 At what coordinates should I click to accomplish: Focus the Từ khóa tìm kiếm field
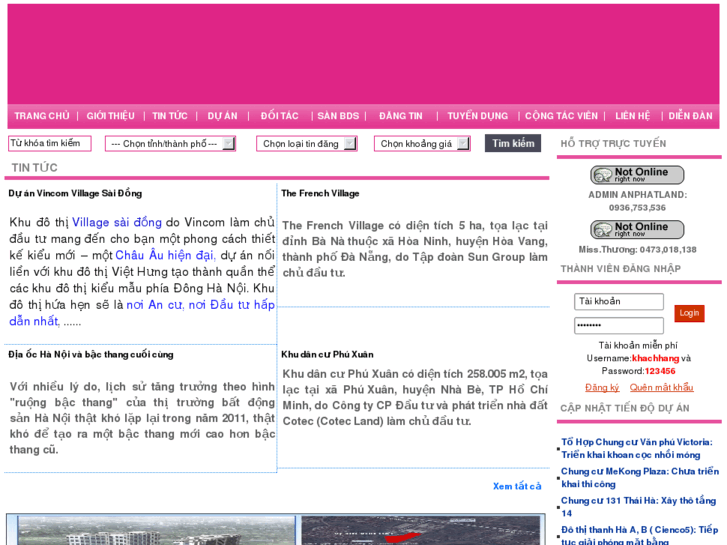(50, 143)
